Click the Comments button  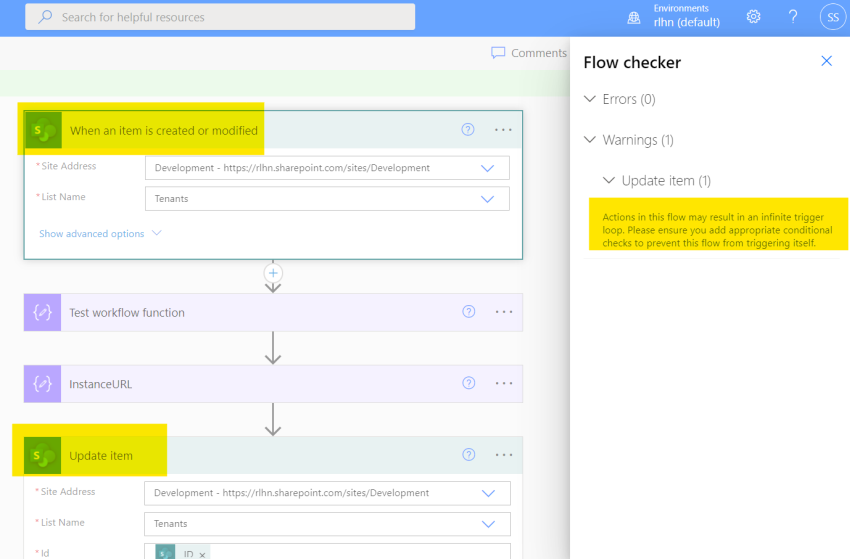[x=529, y=53]
